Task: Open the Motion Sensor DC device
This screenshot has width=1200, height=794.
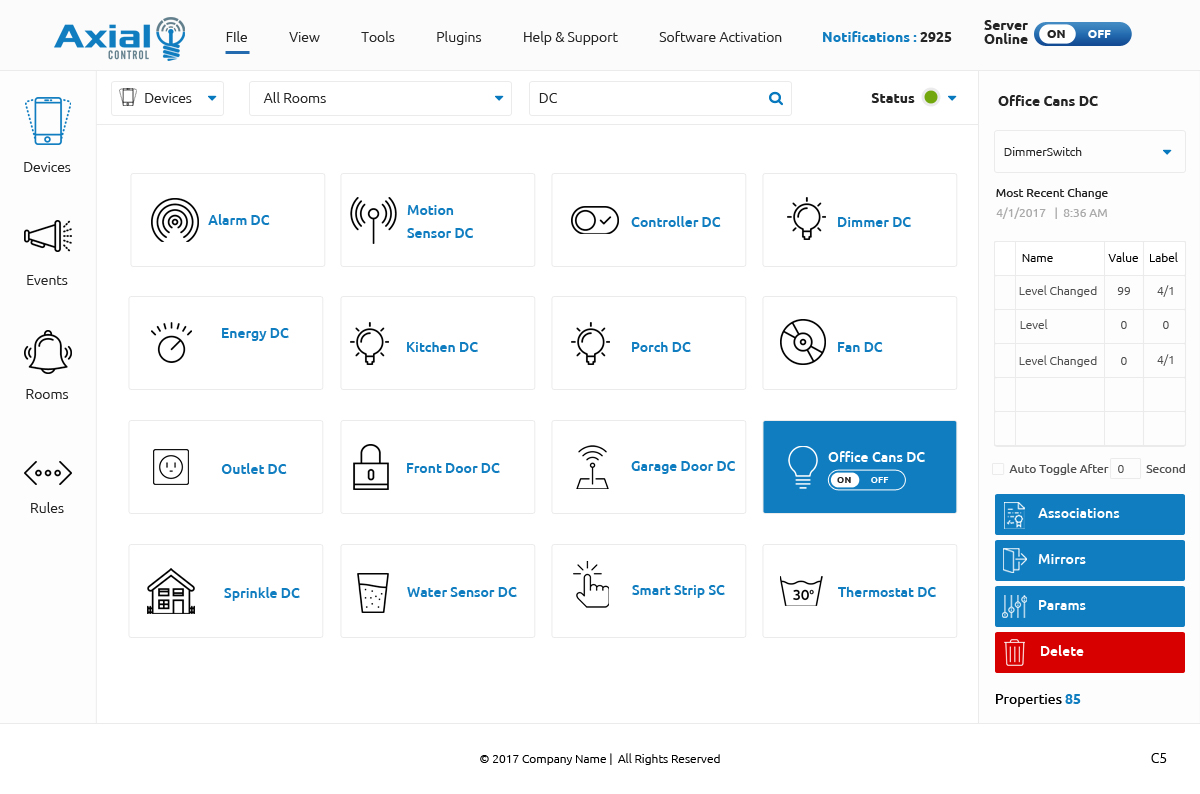Action: coord(437,219)
